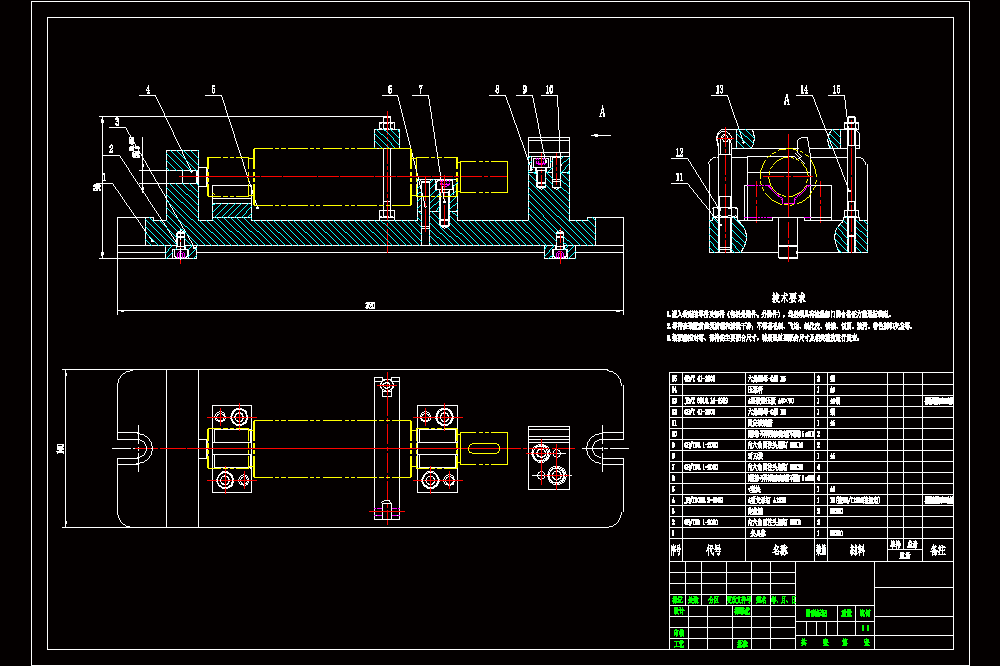Click the 材料 column header in parts list
Screen dimensions: 1000x666
(x=857, y=550)
